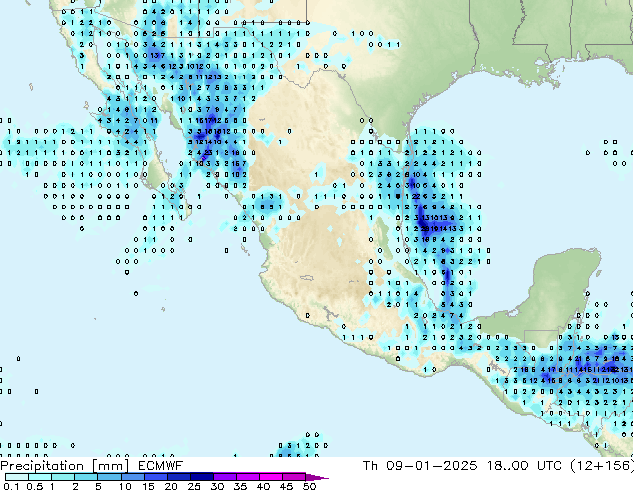Image resolution: width=634 pixels, height=490 pixels.
Task: Click the "Precipitation [mm]" legend title
Action: click(x=60, y=465)
